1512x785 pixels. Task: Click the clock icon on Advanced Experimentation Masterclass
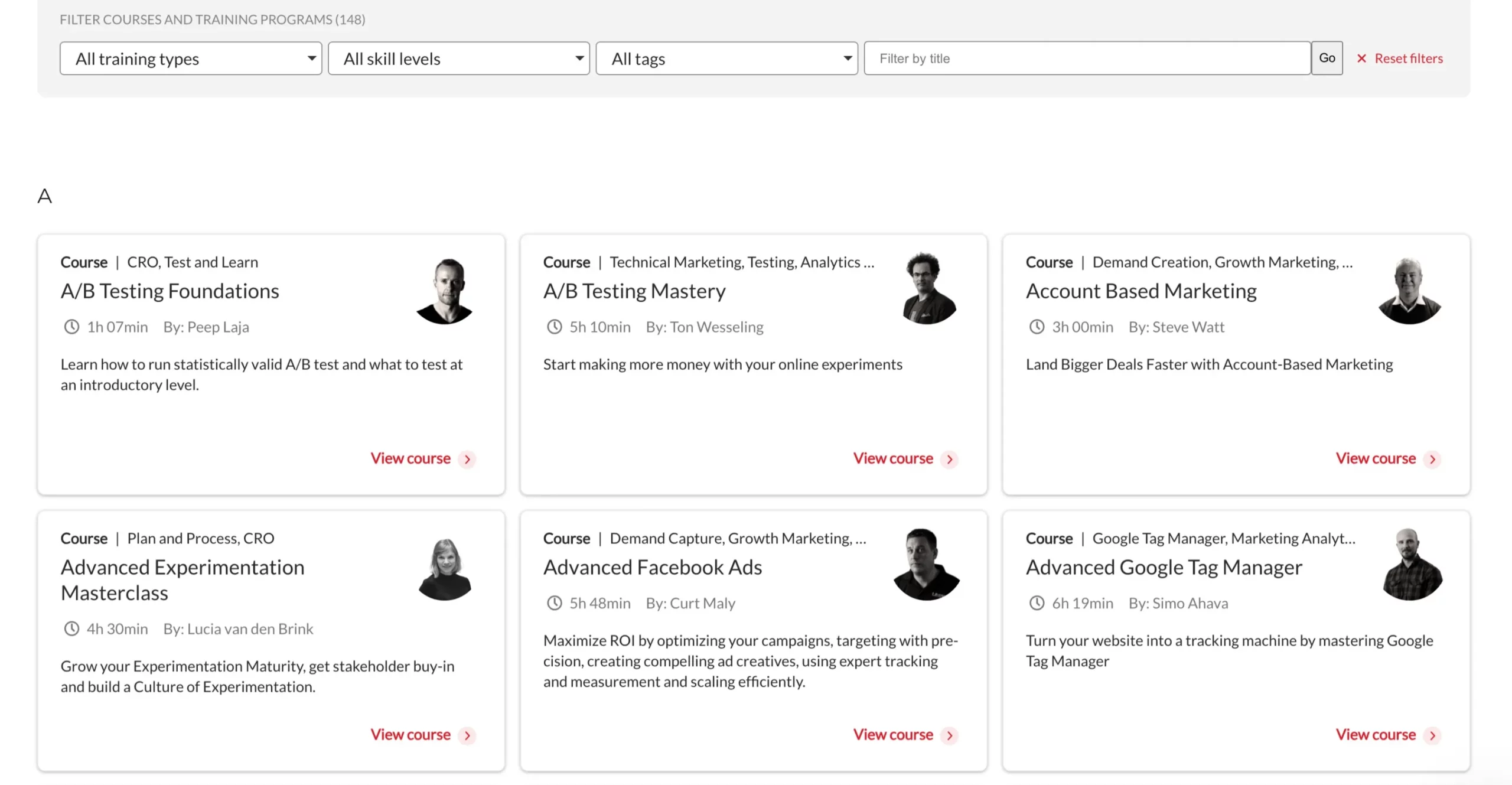71,628
